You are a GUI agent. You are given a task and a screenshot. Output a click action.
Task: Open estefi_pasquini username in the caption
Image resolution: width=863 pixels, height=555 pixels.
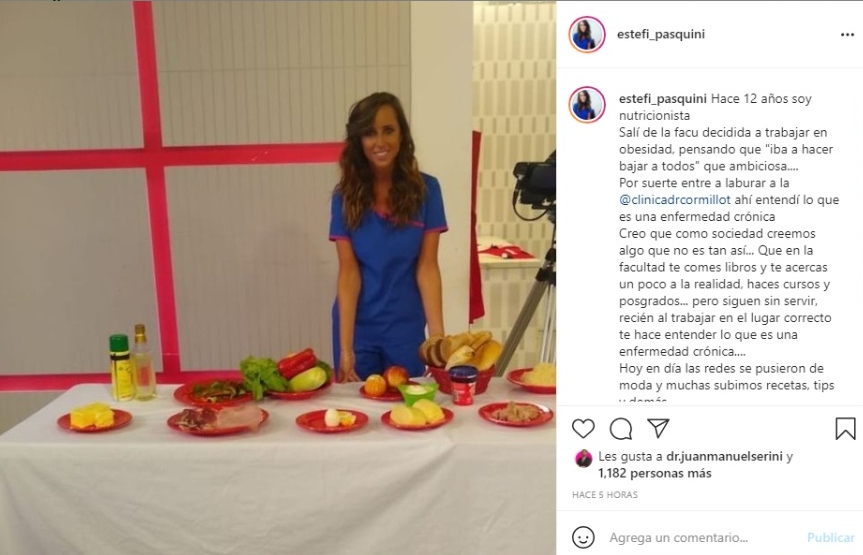coord(663,99)
